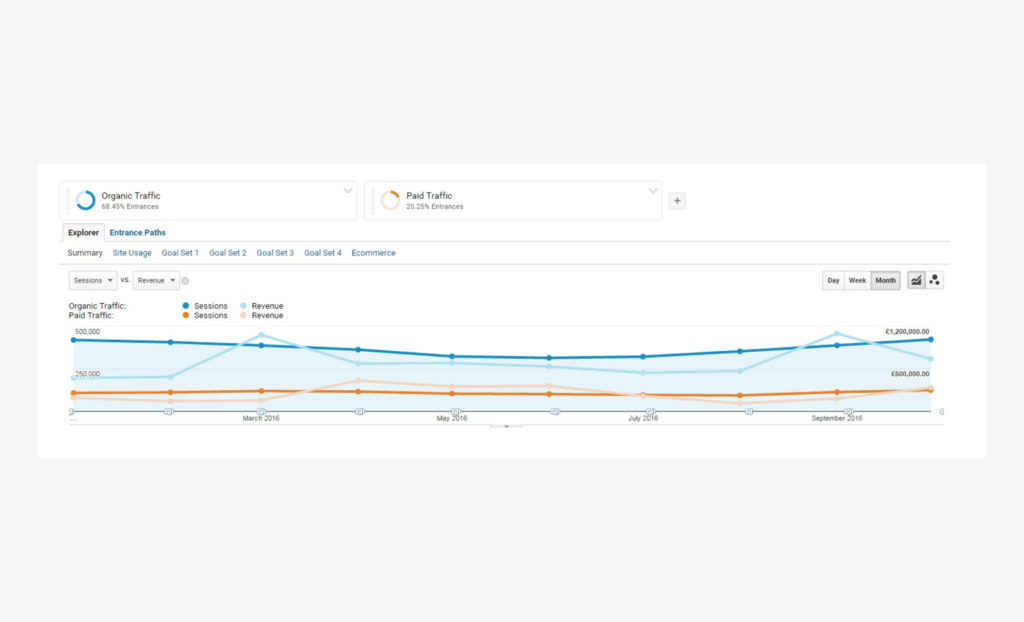Click the May 2016 axis label
This screenshot has height=622, width=1024.
[x=452, y=419]
